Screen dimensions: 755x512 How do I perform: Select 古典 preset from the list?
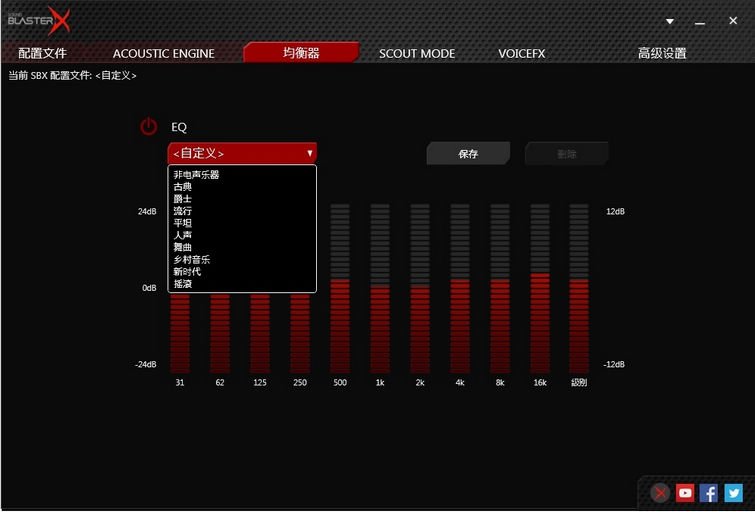coord(182,187)
